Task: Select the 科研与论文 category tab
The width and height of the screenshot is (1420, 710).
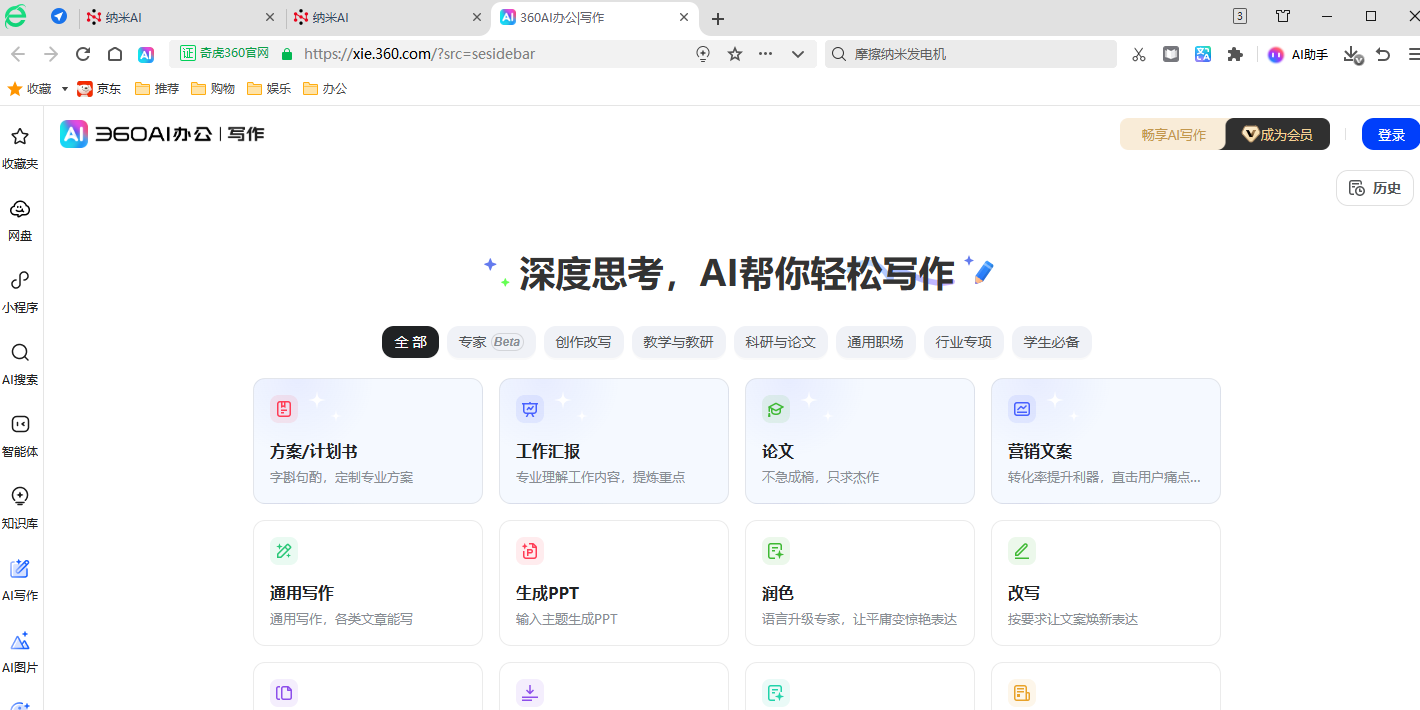Action: tap(780, 342)
